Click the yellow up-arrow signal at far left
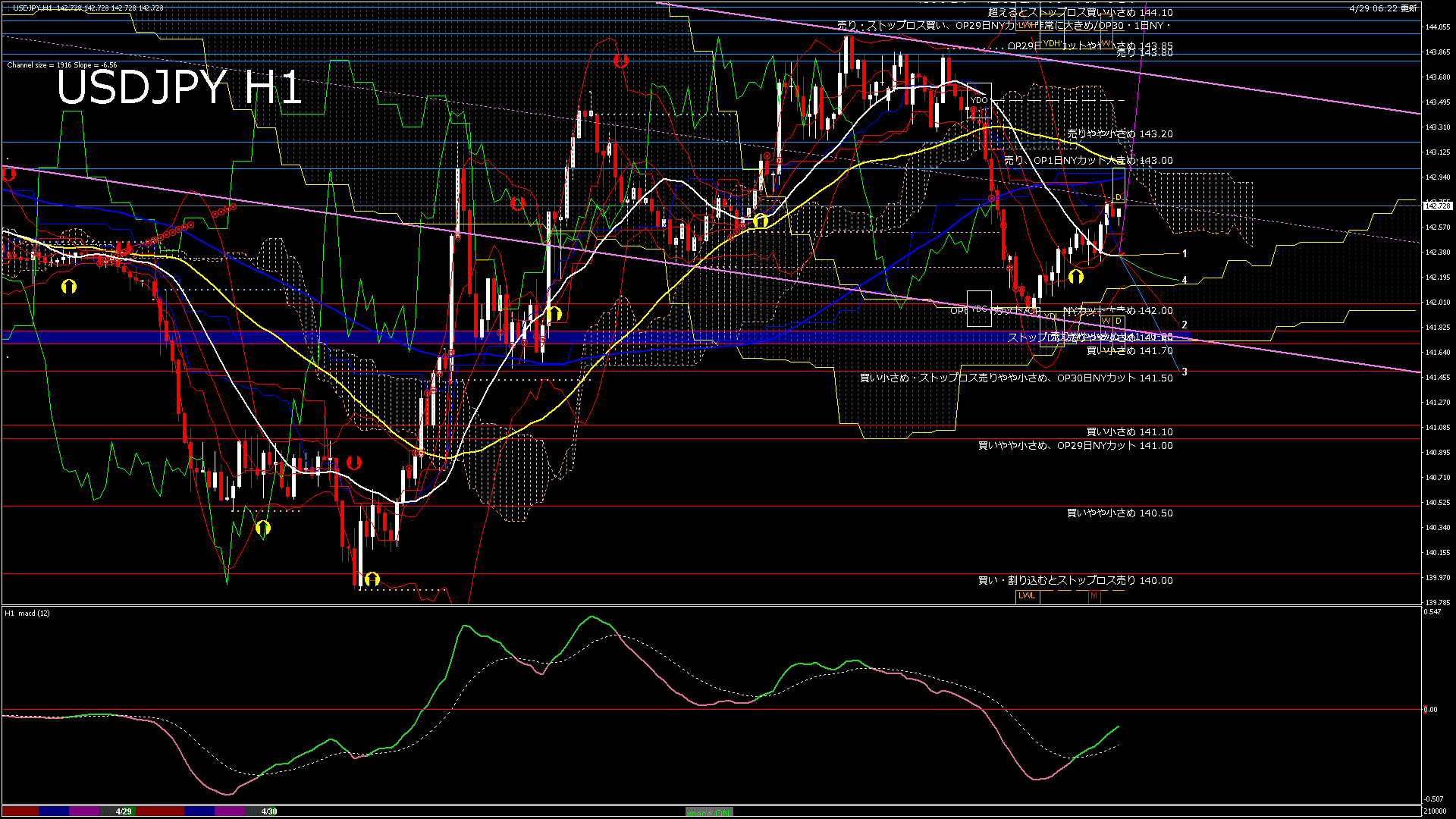 click(69, 286)
